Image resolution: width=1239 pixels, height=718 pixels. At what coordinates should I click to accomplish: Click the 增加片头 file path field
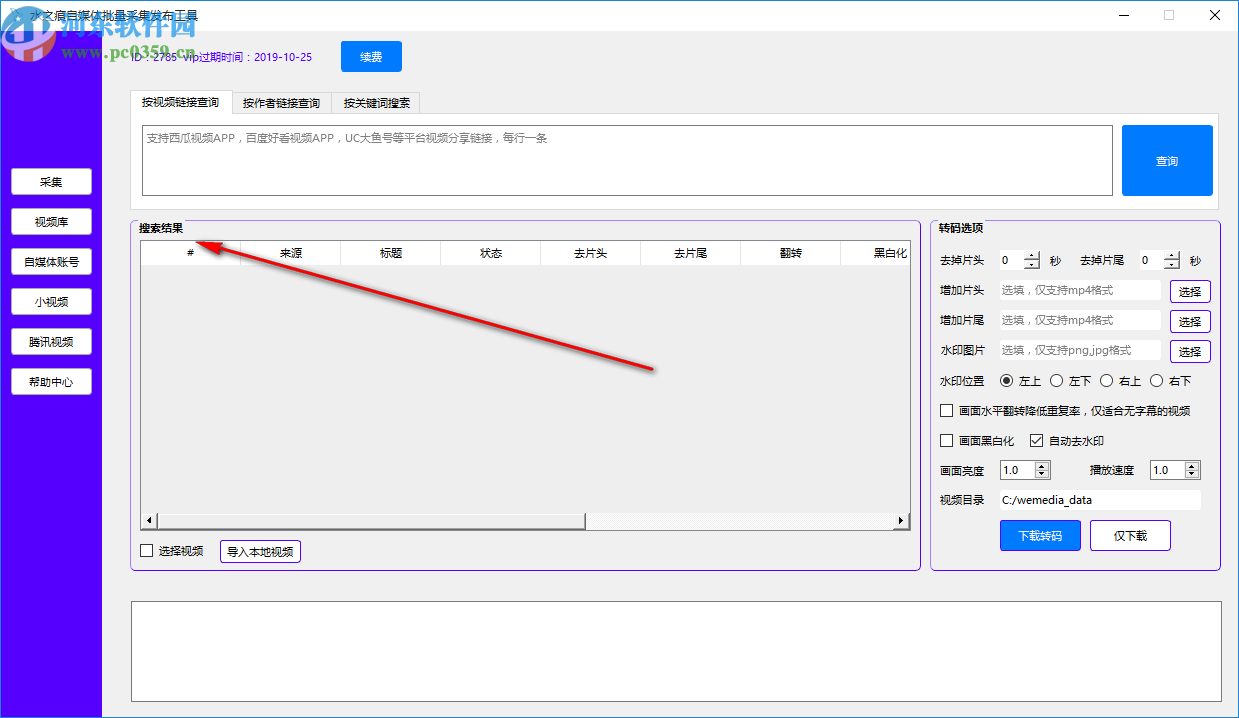pyautogui.click(x=1079, y=290)
